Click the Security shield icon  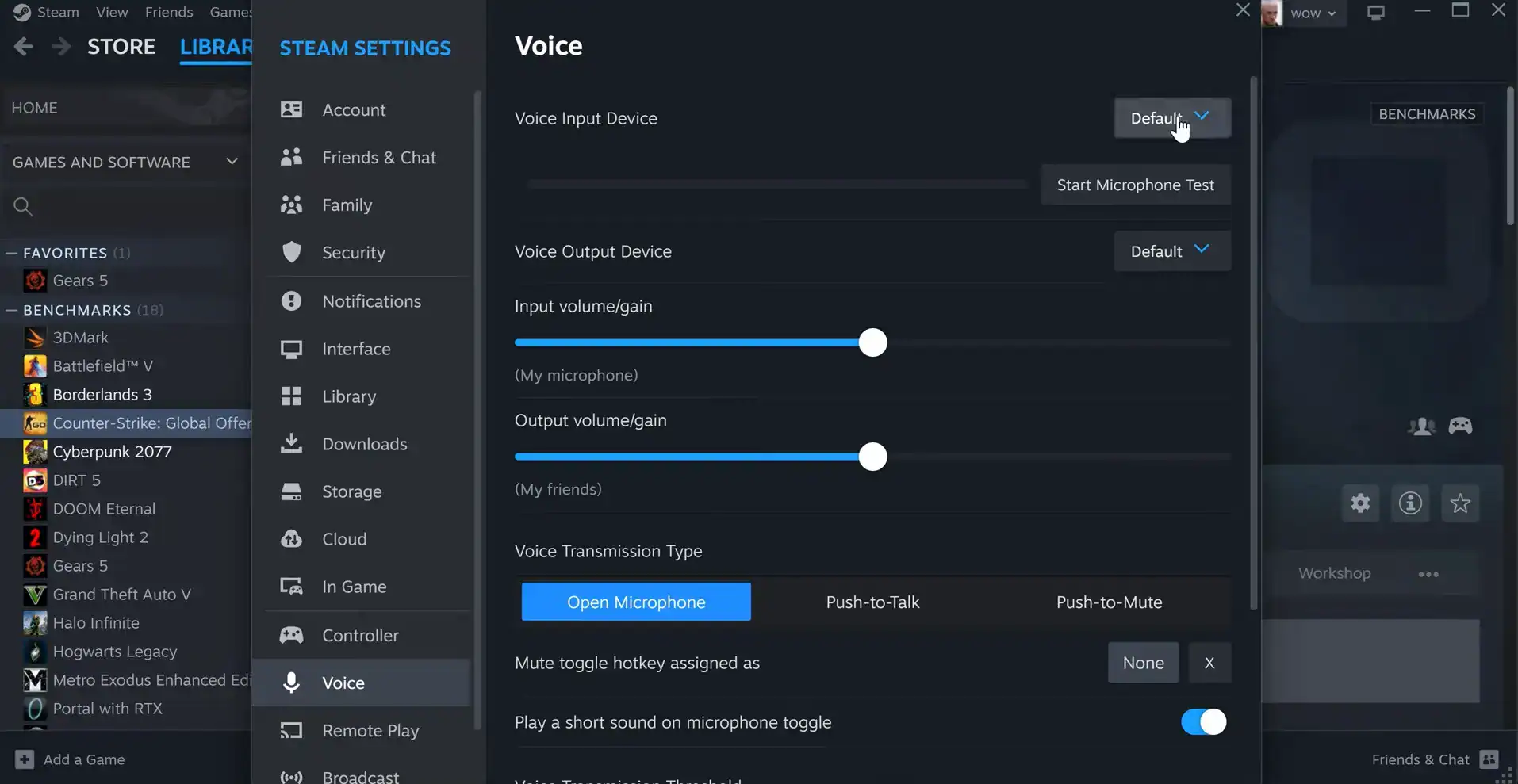coord(291,252)
